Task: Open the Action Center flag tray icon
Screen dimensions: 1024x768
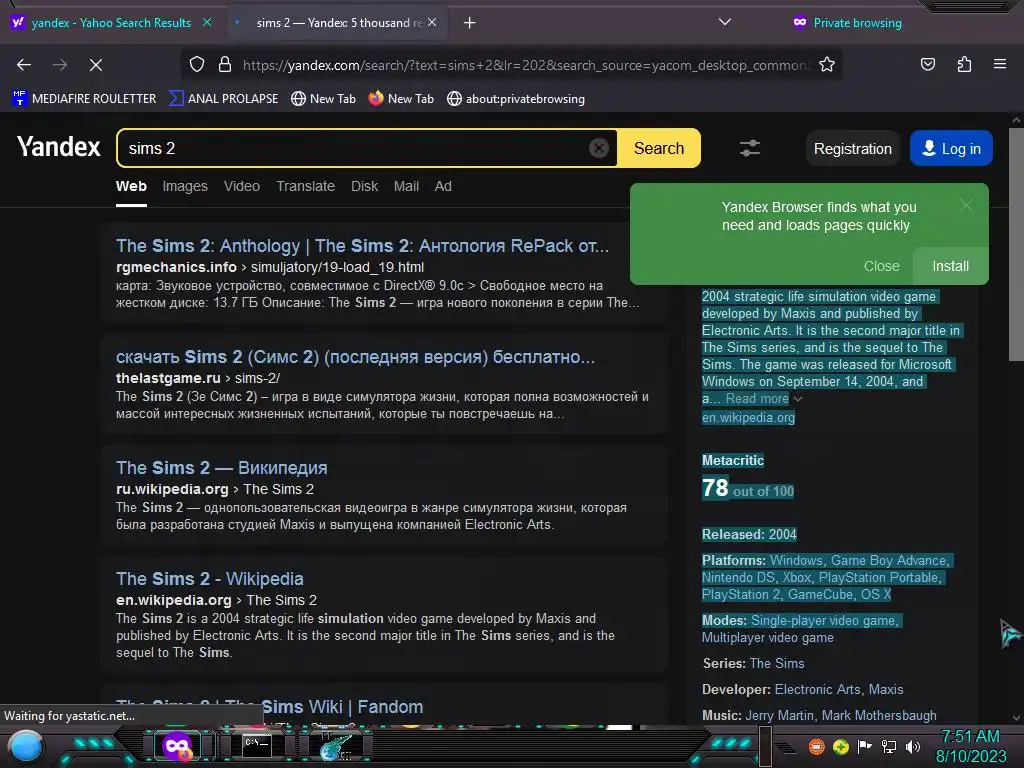Action: pyautogui.click(x=865, y=746)
